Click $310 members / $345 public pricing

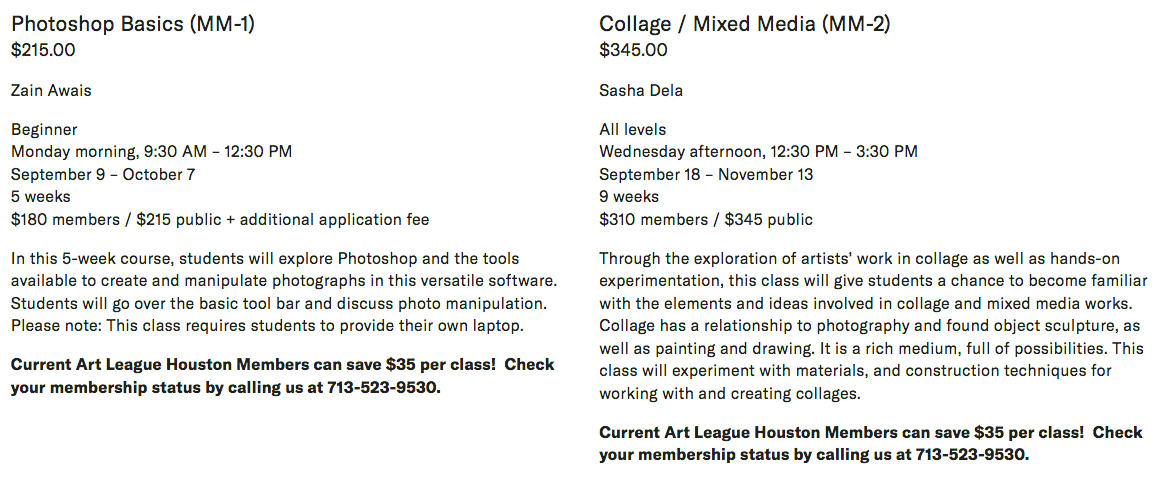(706, 220)
